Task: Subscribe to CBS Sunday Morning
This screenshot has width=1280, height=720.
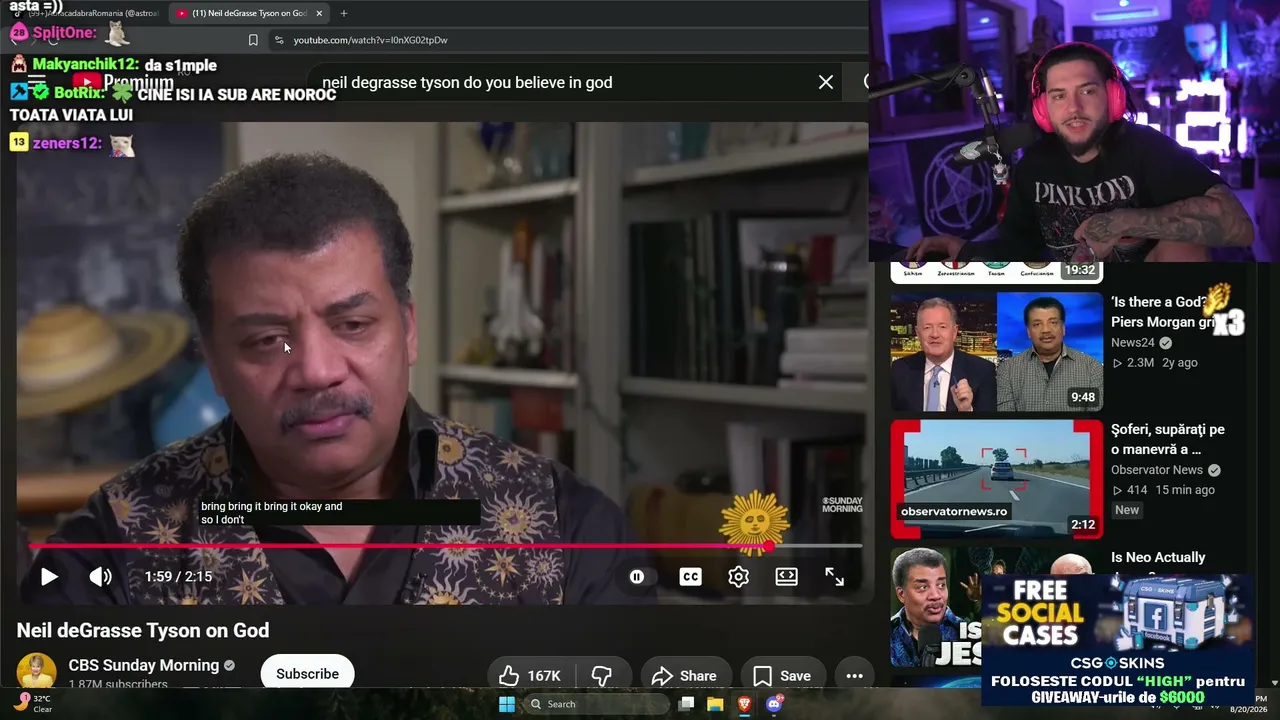Action: (307, 674)
